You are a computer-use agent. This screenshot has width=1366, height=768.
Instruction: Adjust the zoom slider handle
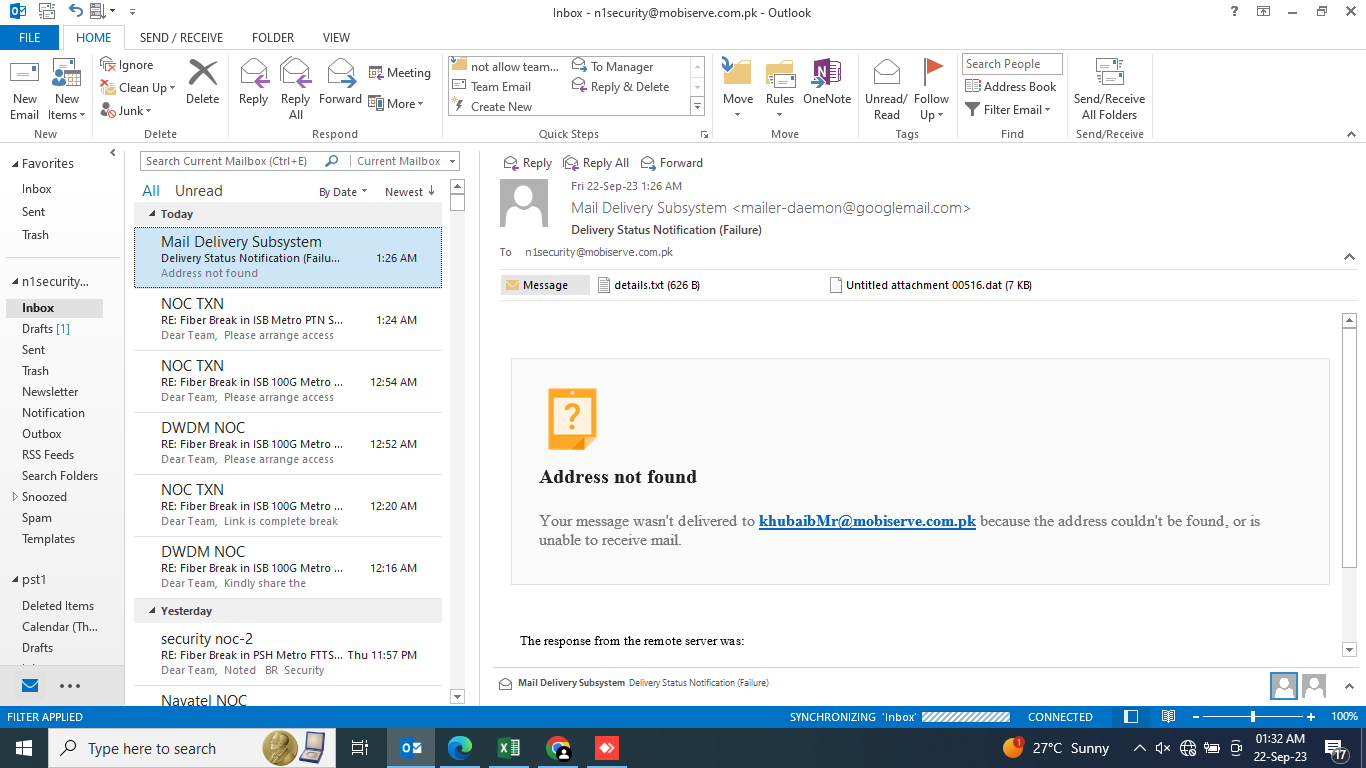[1252, 717]
